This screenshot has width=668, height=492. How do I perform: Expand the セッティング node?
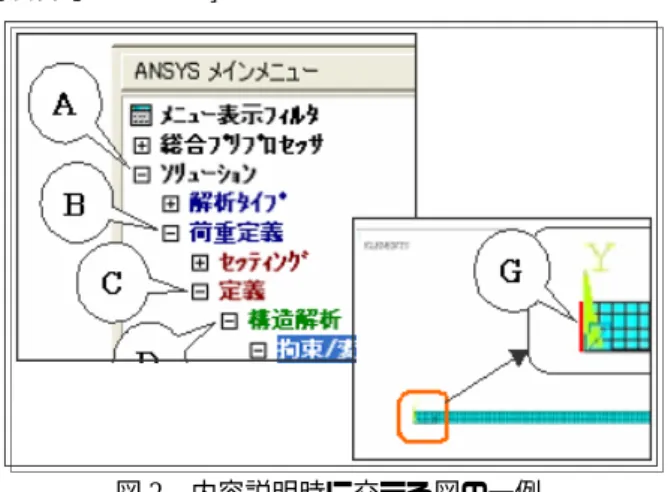click(200, 263)
